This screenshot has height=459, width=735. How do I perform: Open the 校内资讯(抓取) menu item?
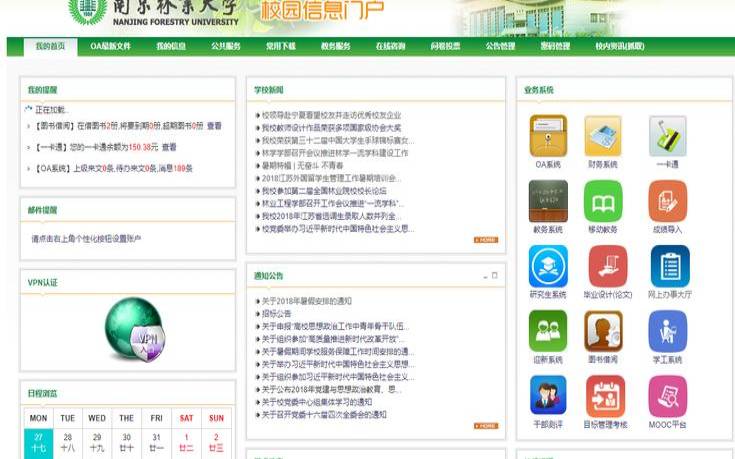click(x=620, y=46)
